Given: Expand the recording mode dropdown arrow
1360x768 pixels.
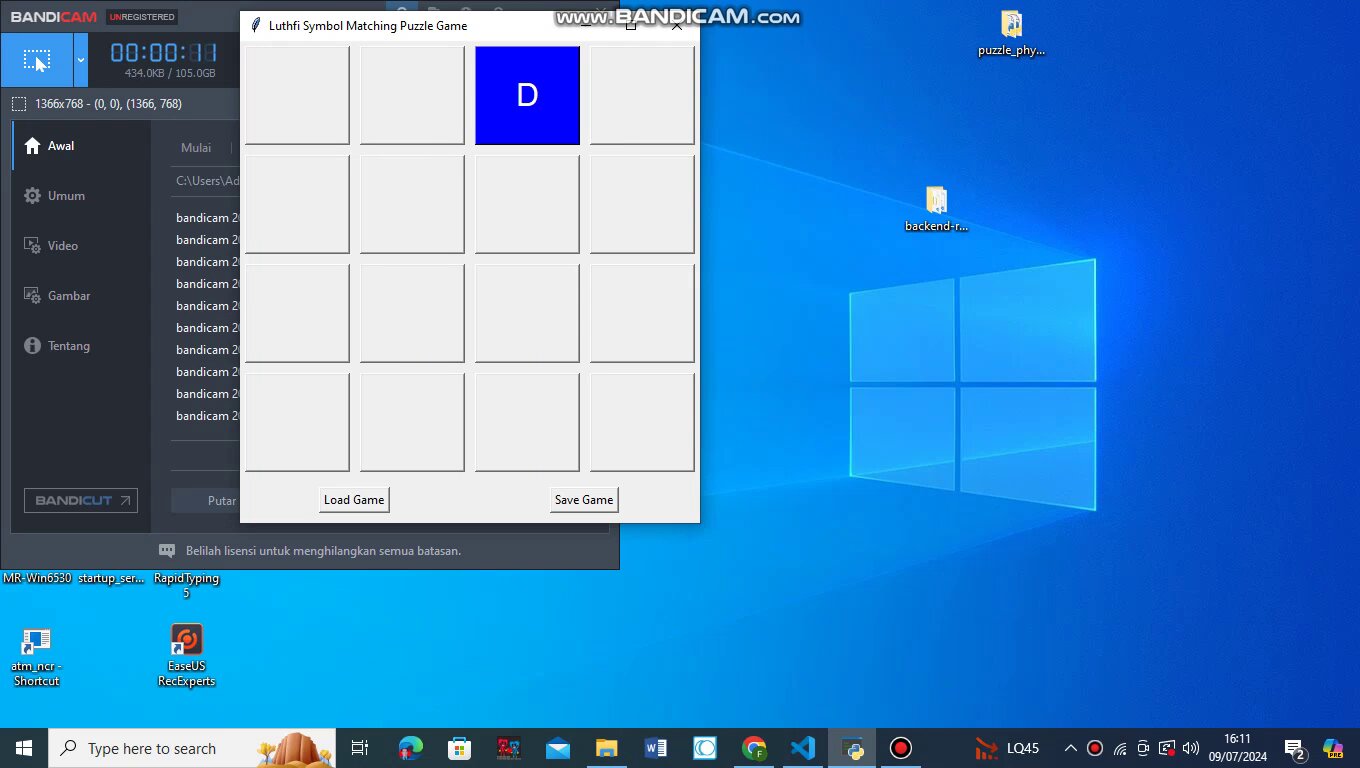Looking at the screenshot, I should pyautogui.click(x=81, y=61).
